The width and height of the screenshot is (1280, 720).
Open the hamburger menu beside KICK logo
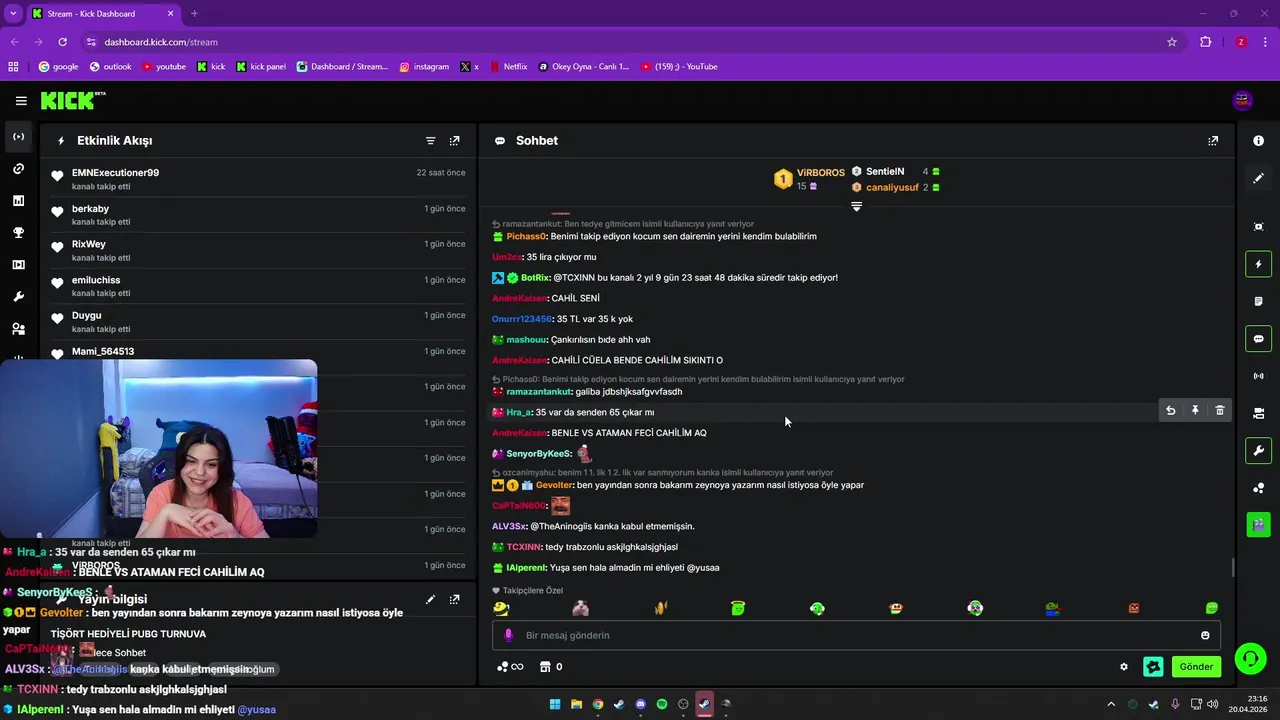pyautogui.click(x=21, y=100)
